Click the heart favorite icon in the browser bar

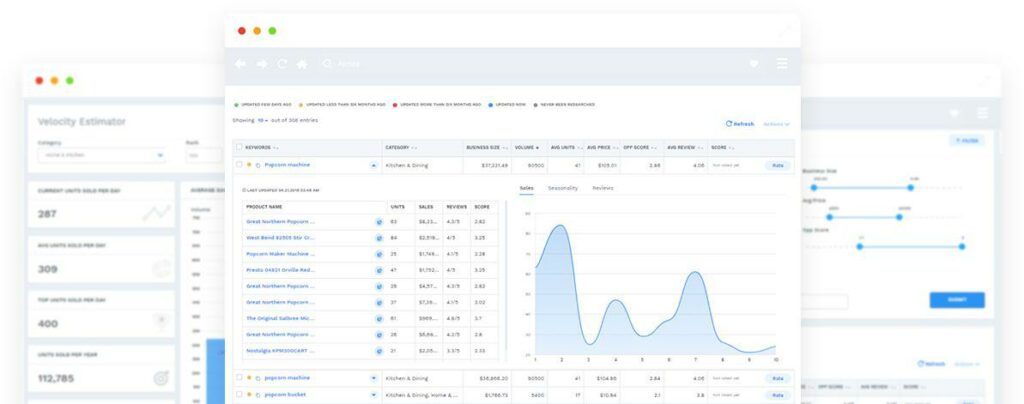(x=754, y=64)
